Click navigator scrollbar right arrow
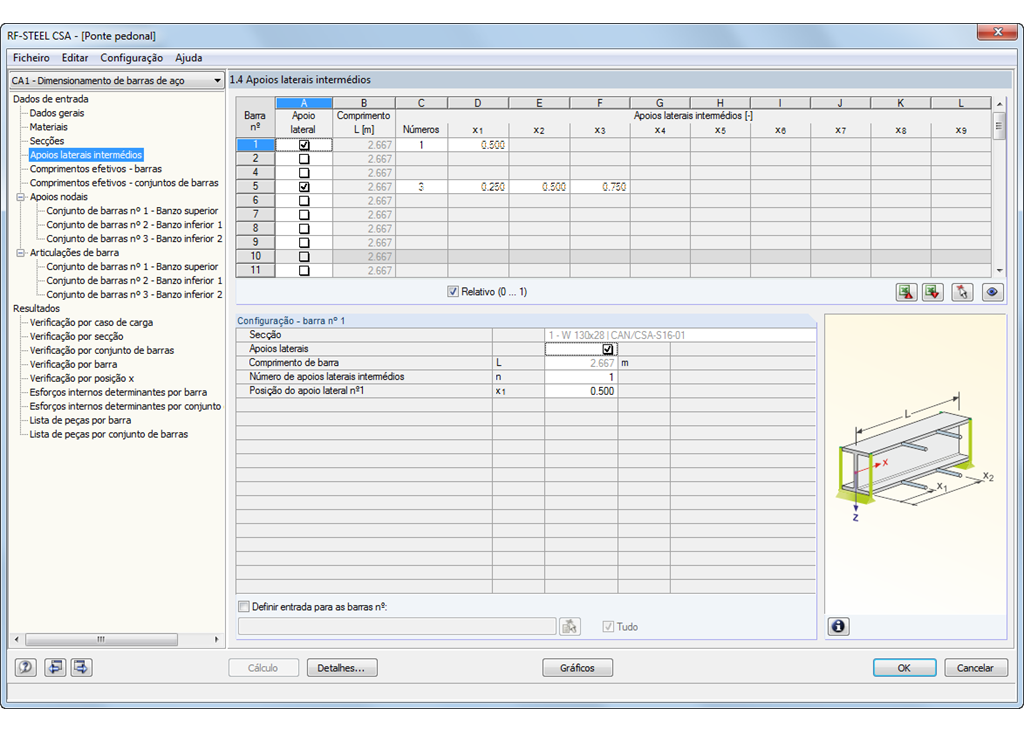 click(x=216, y=639)
